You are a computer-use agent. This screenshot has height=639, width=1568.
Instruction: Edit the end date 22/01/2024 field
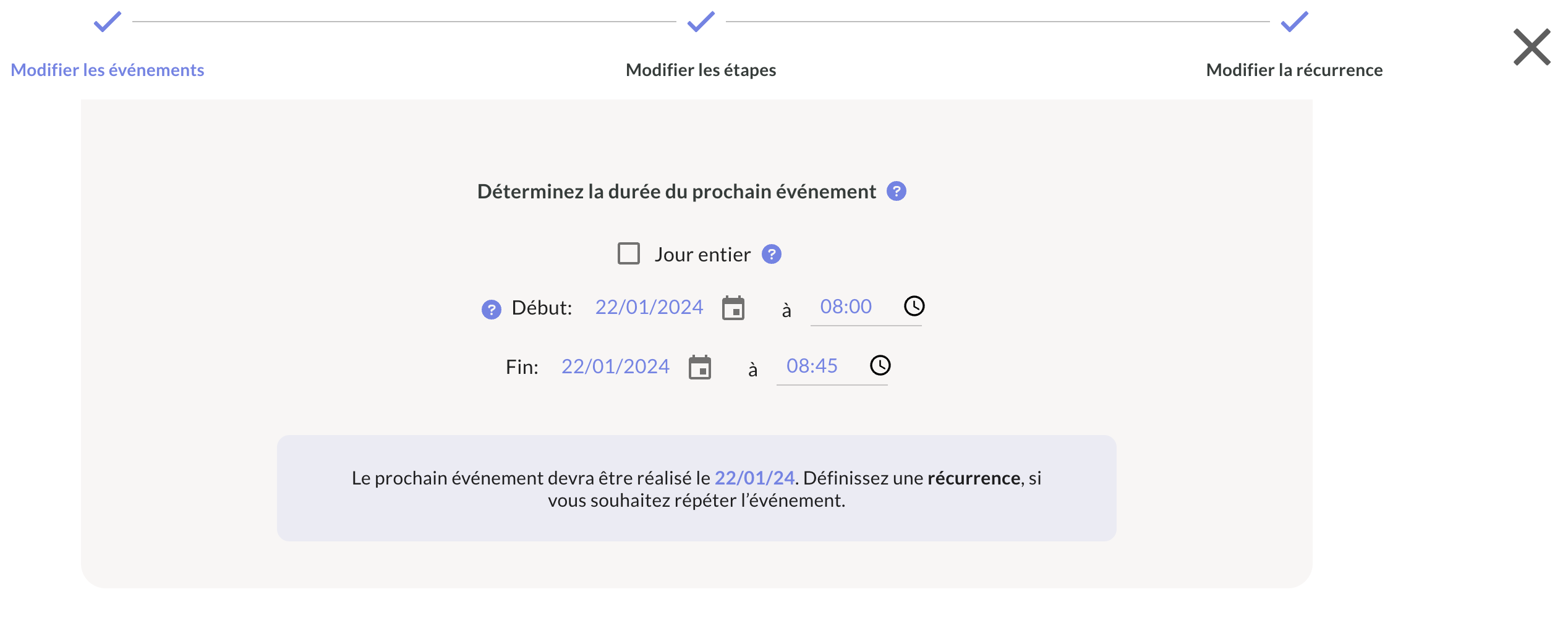[x=615, y=366]
